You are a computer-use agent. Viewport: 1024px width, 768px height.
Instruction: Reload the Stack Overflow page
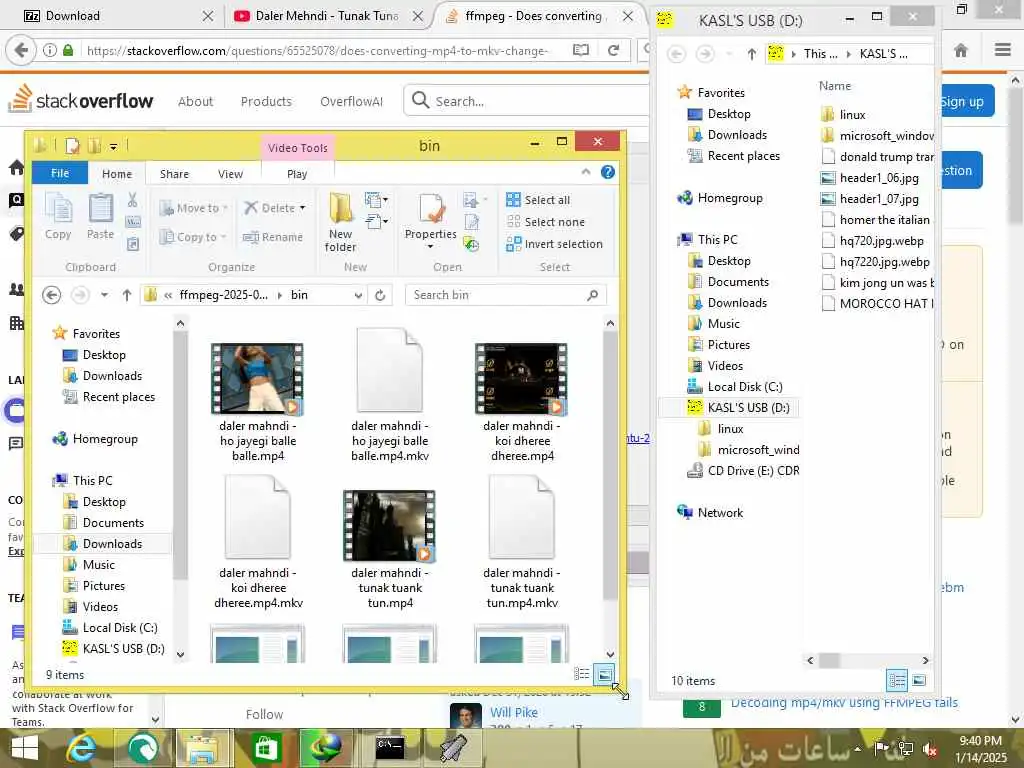point(613,50)
